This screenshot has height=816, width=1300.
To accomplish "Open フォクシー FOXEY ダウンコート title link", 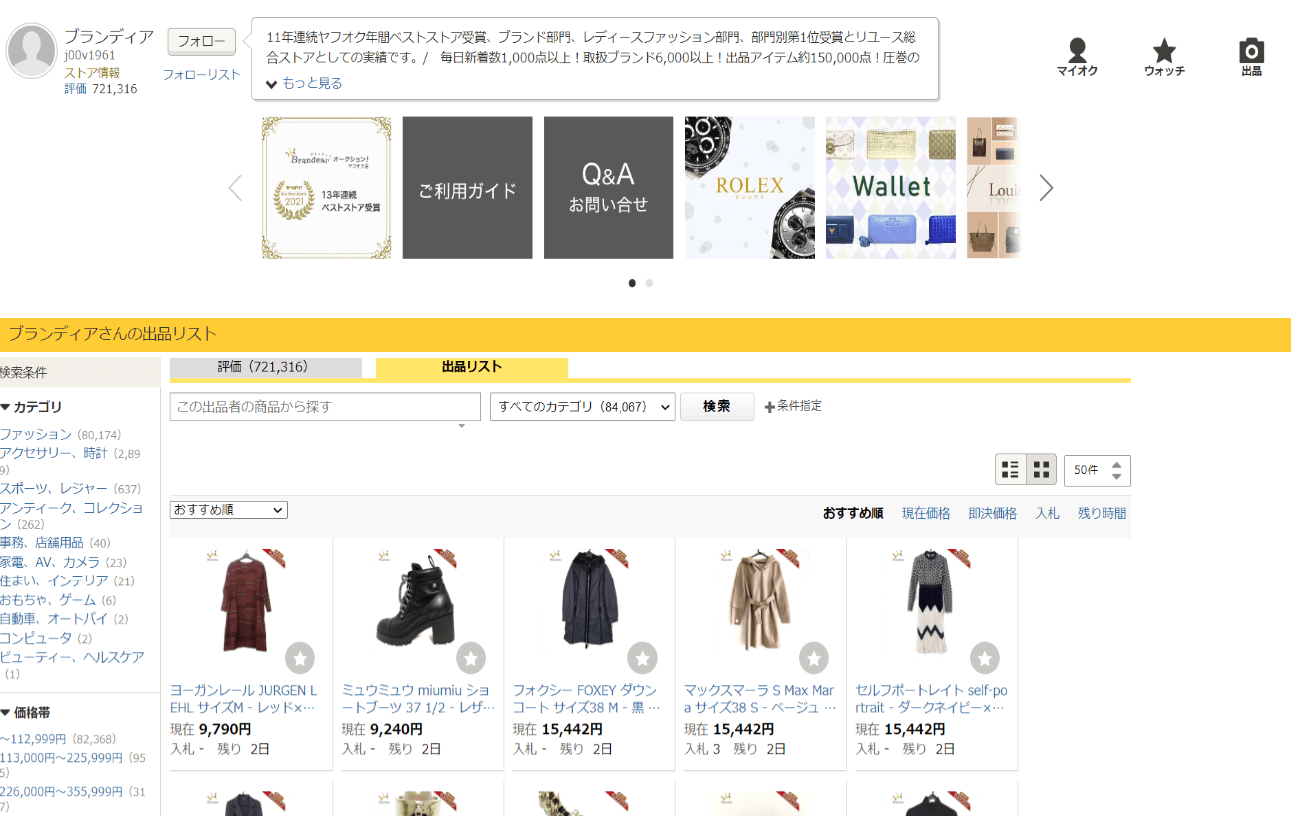I will click(x=587, y=699).
